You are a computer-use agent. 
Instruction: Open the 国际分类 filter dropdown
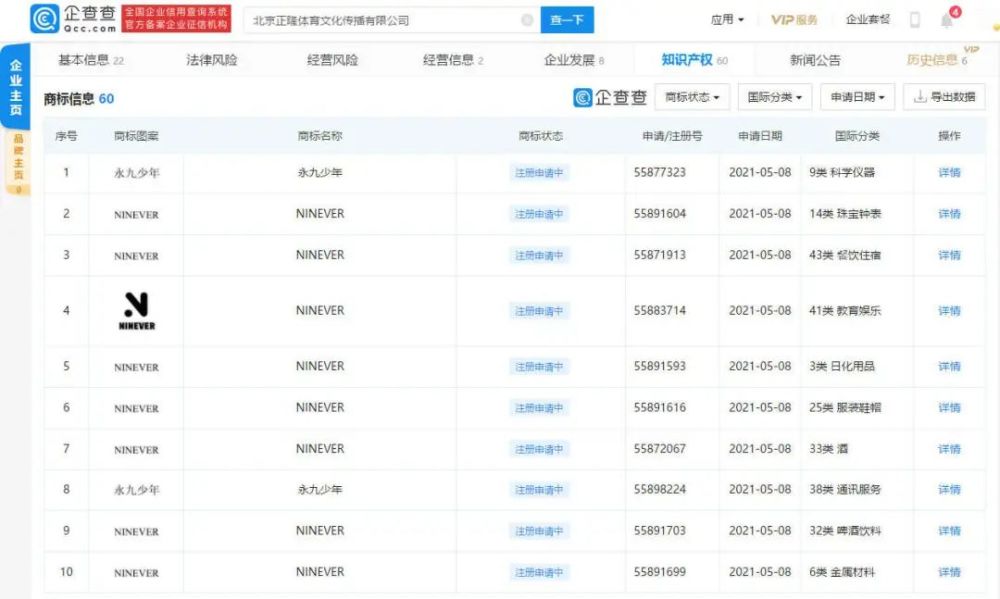775,97
